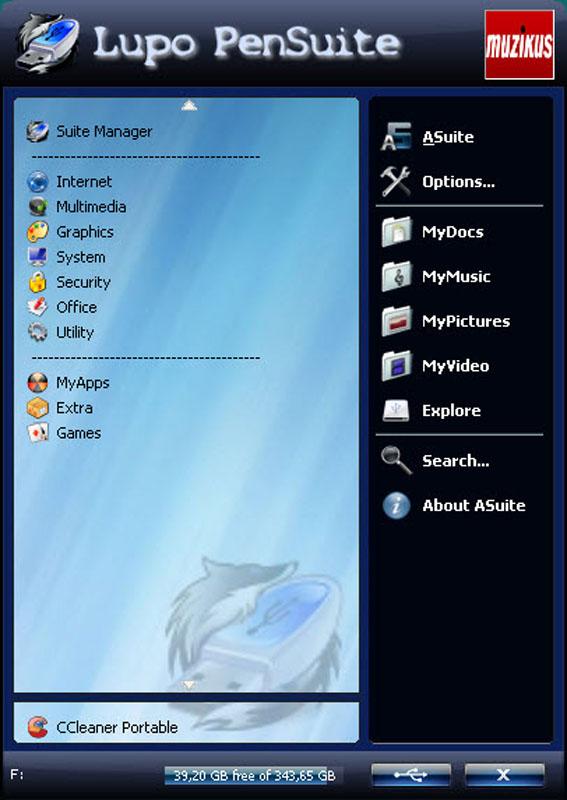Viewport: 567px width, 800px height.
Task: Click the MyPictures folder icon
Action: [x=396, y=321]
